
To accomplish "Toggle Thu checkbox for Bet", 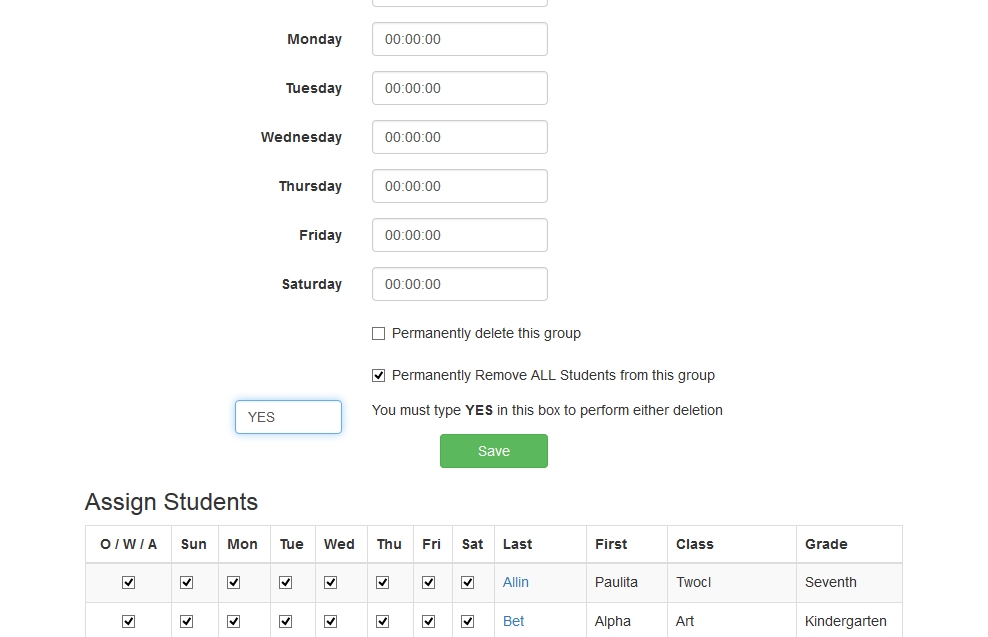I will 383,621.
